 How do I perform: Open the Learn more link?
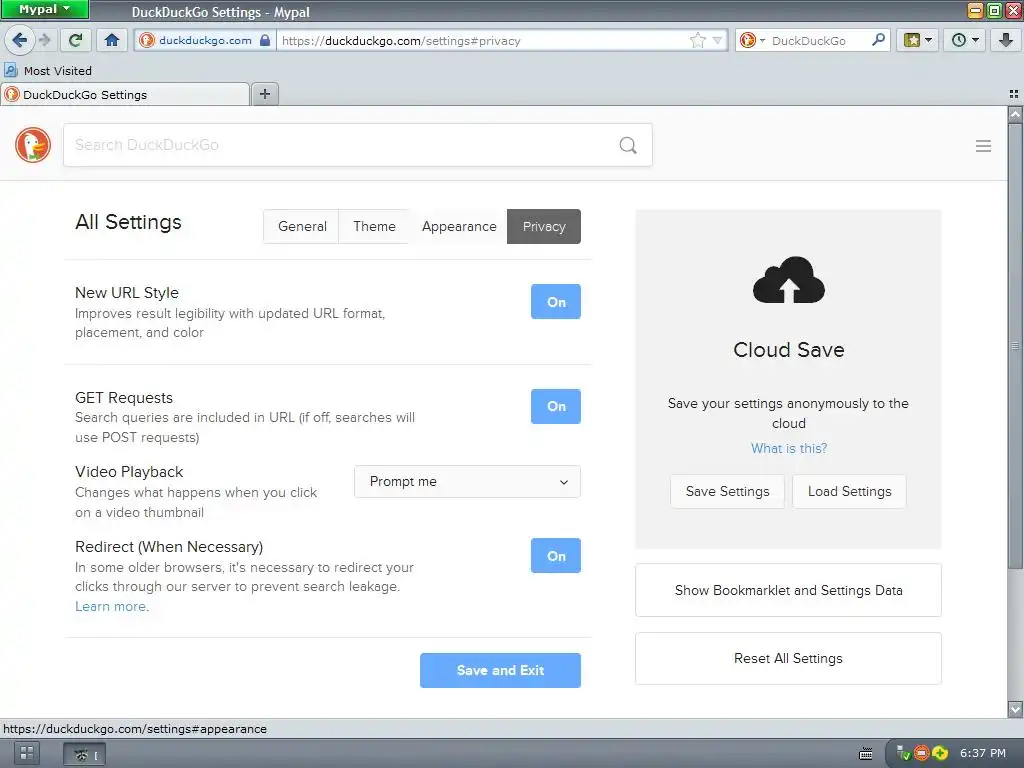pyautogui.click(x=112, y=606)
